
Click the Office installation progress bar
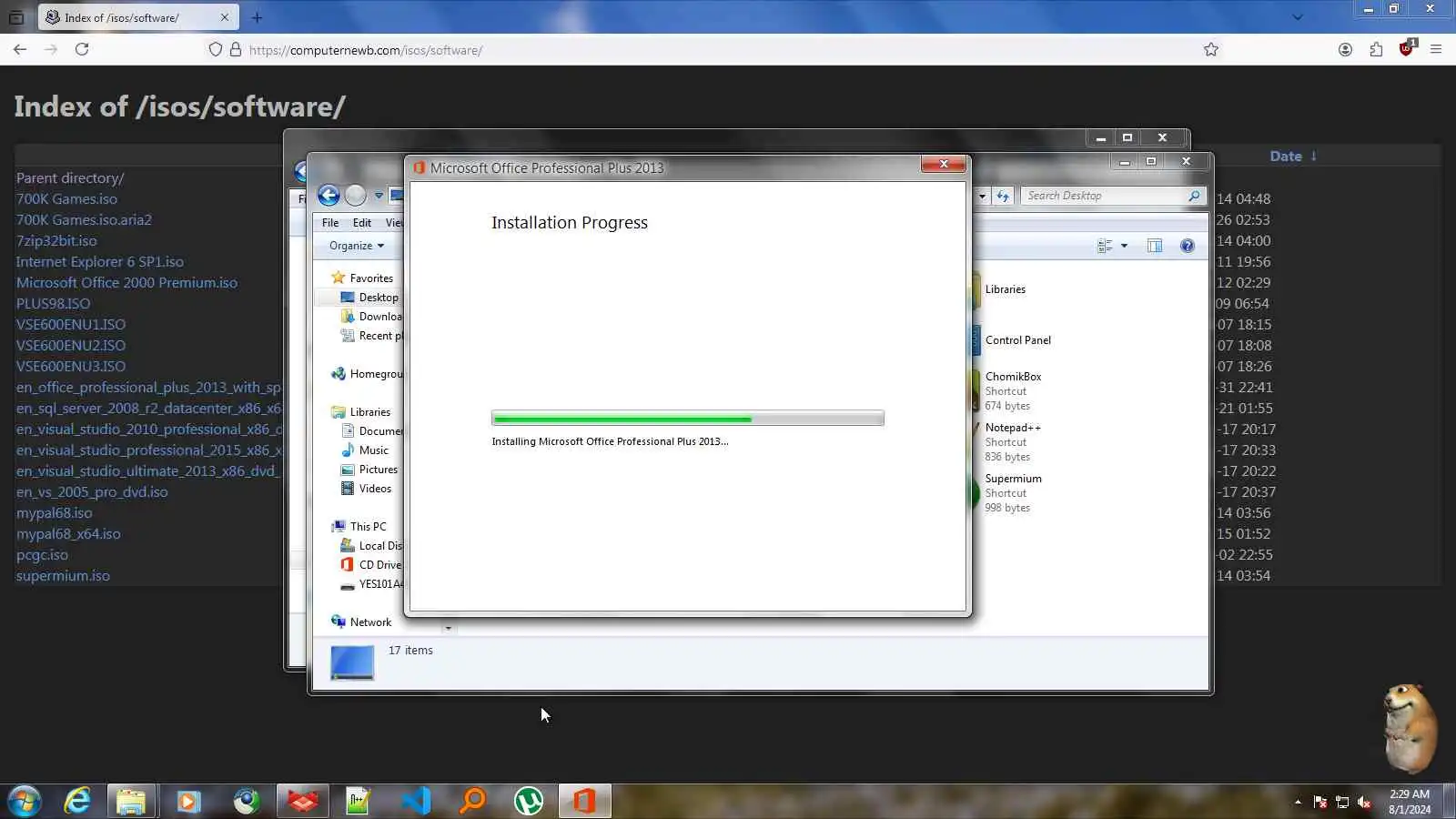(687, 419)
